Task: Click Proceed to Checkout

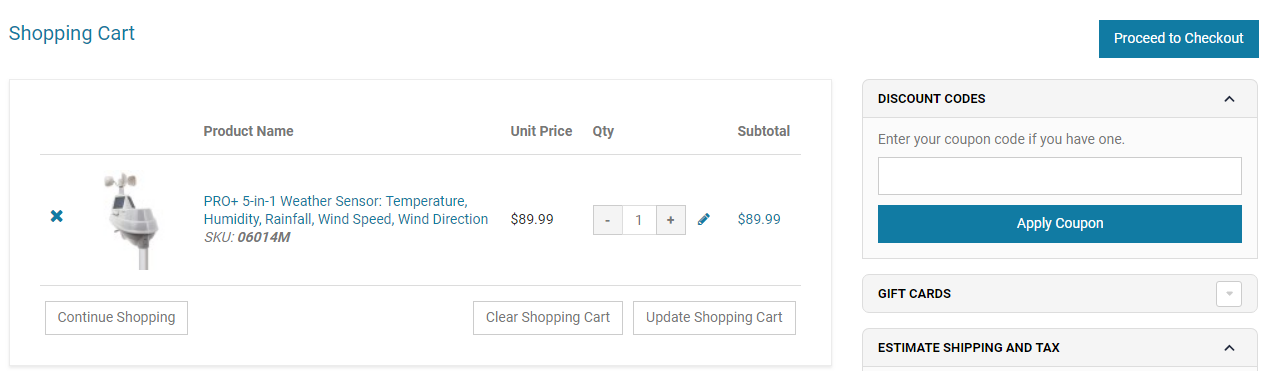Action: coord(1179,39)
